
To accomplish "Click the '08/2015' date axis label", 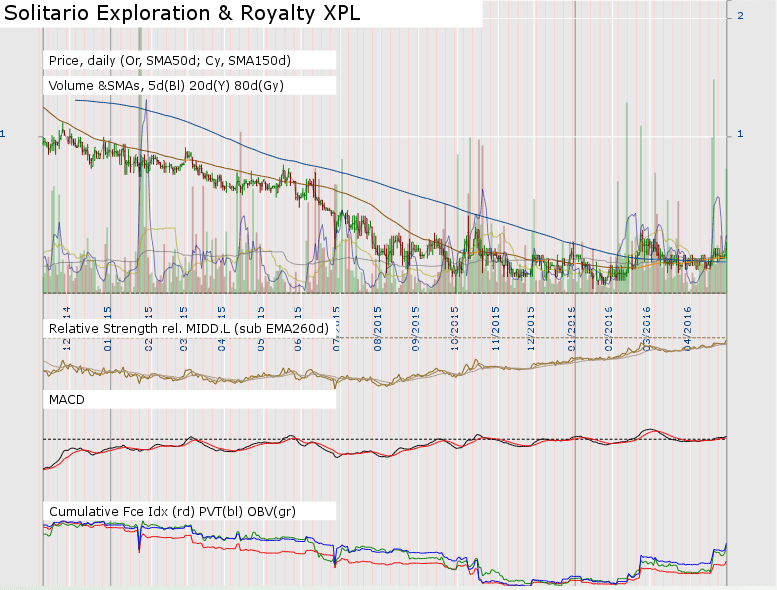I will [378, 329].
